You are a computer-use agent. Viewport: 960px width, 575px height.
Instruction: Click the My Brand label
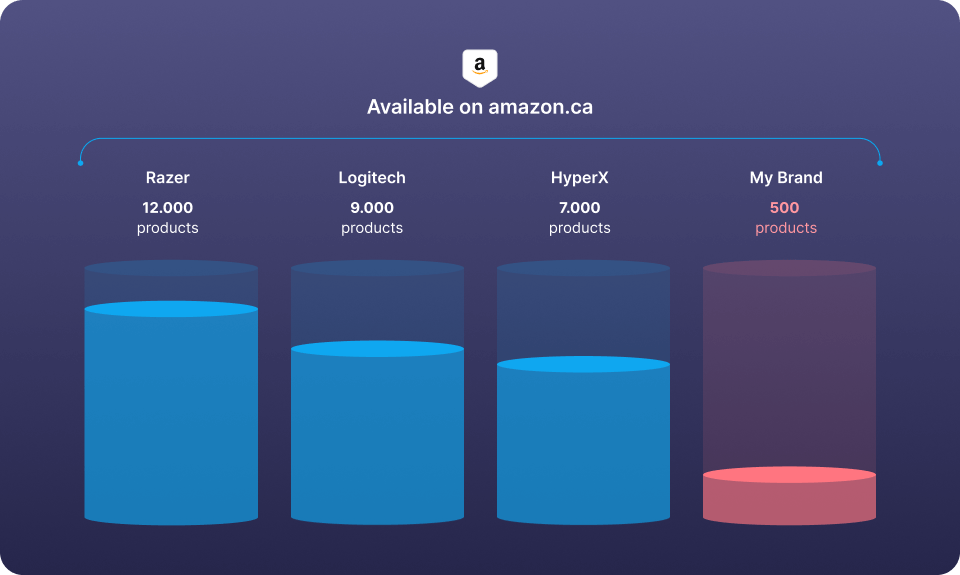pyautogui.click(x=786, y=178)
